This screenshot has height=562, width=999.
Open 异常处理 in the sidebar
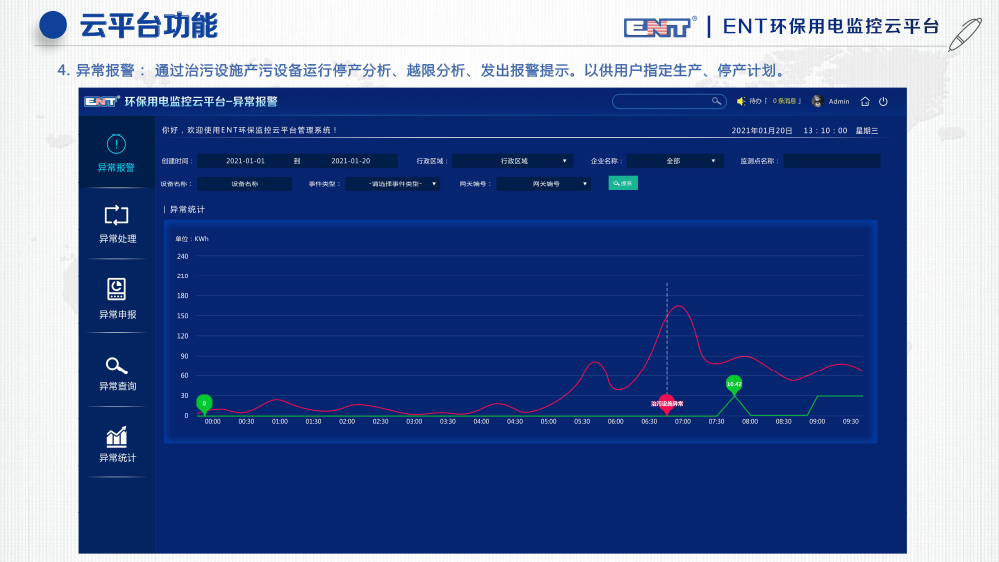click(x=117, y=224)
